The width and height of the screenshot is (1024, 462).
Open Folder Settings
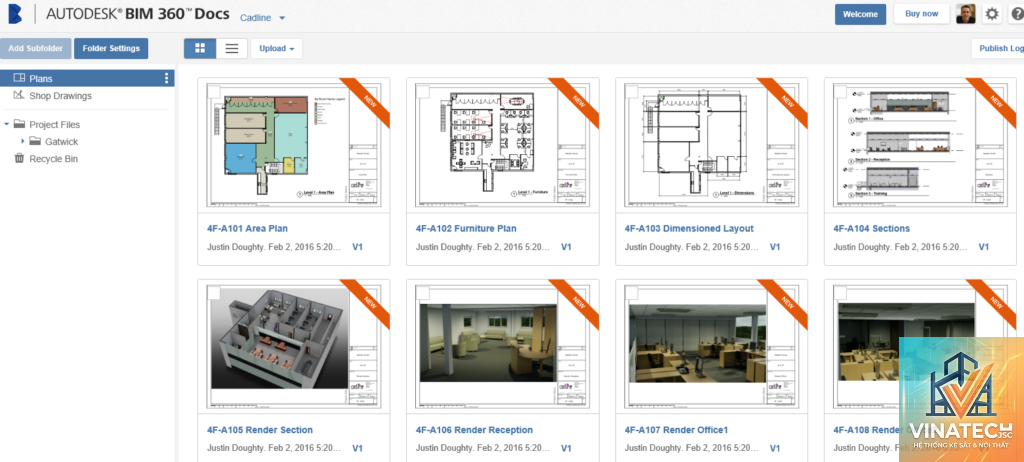pos(111,48)
